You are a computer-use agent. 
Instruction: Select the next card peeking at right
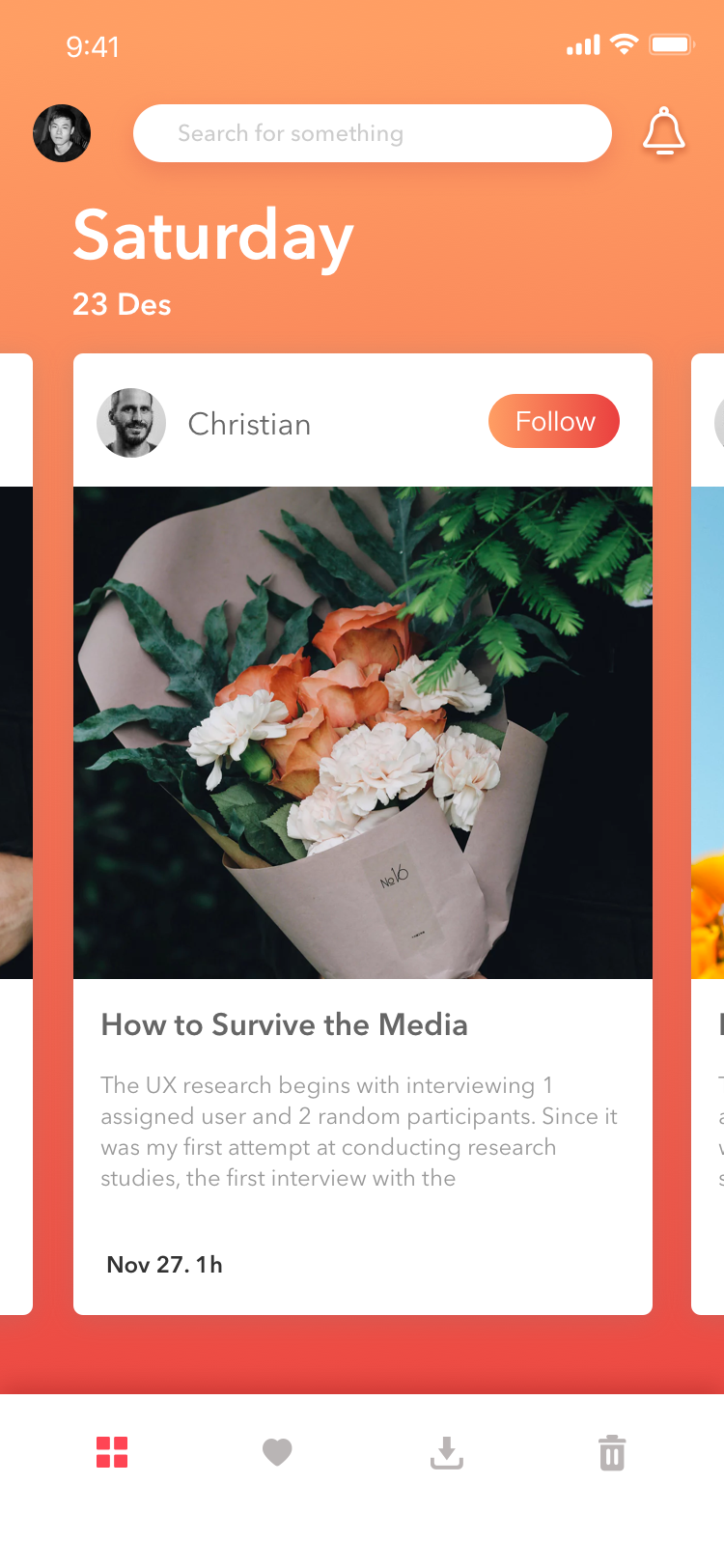point(708,834)
